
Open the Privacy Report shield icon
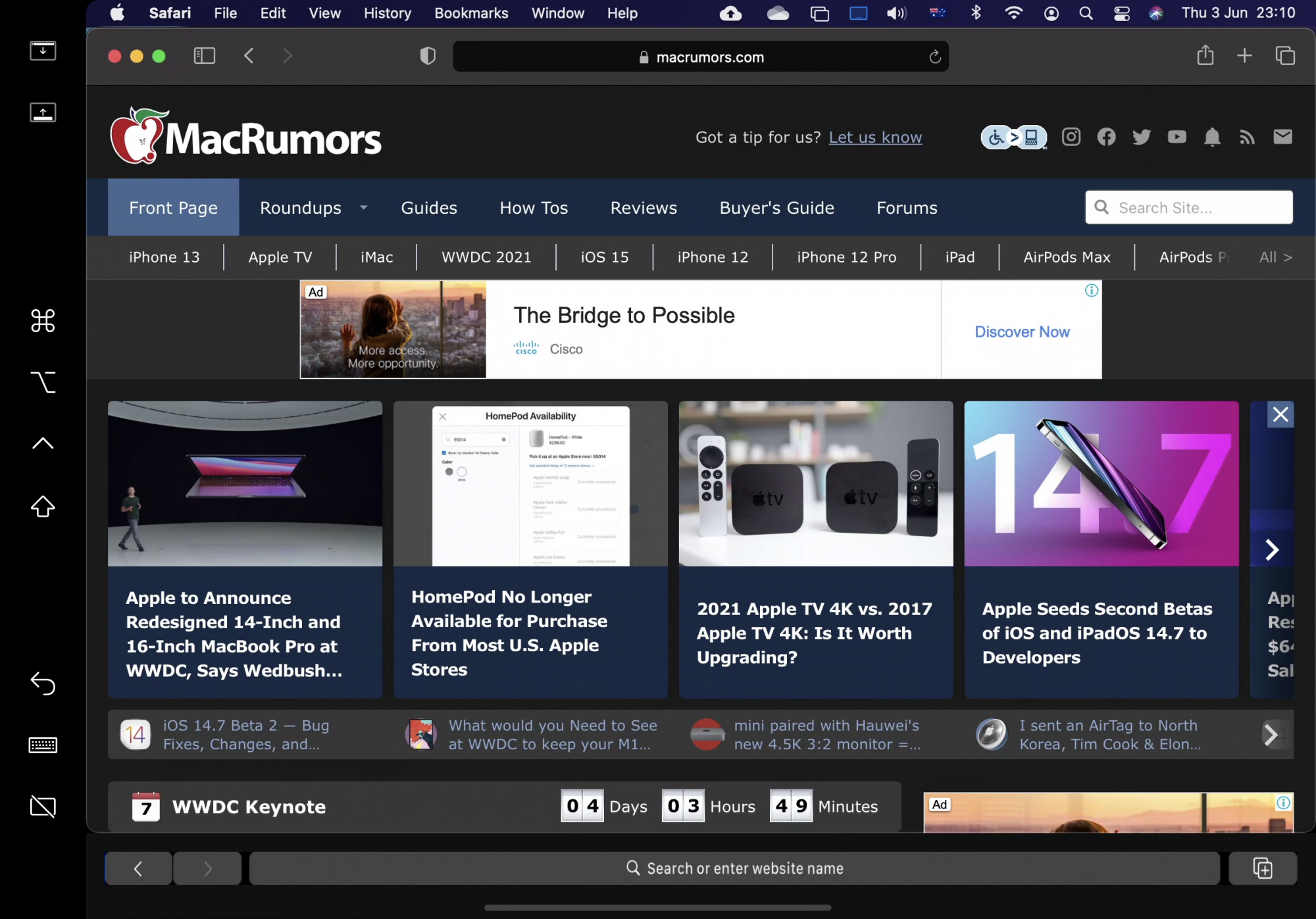(428, 56)
